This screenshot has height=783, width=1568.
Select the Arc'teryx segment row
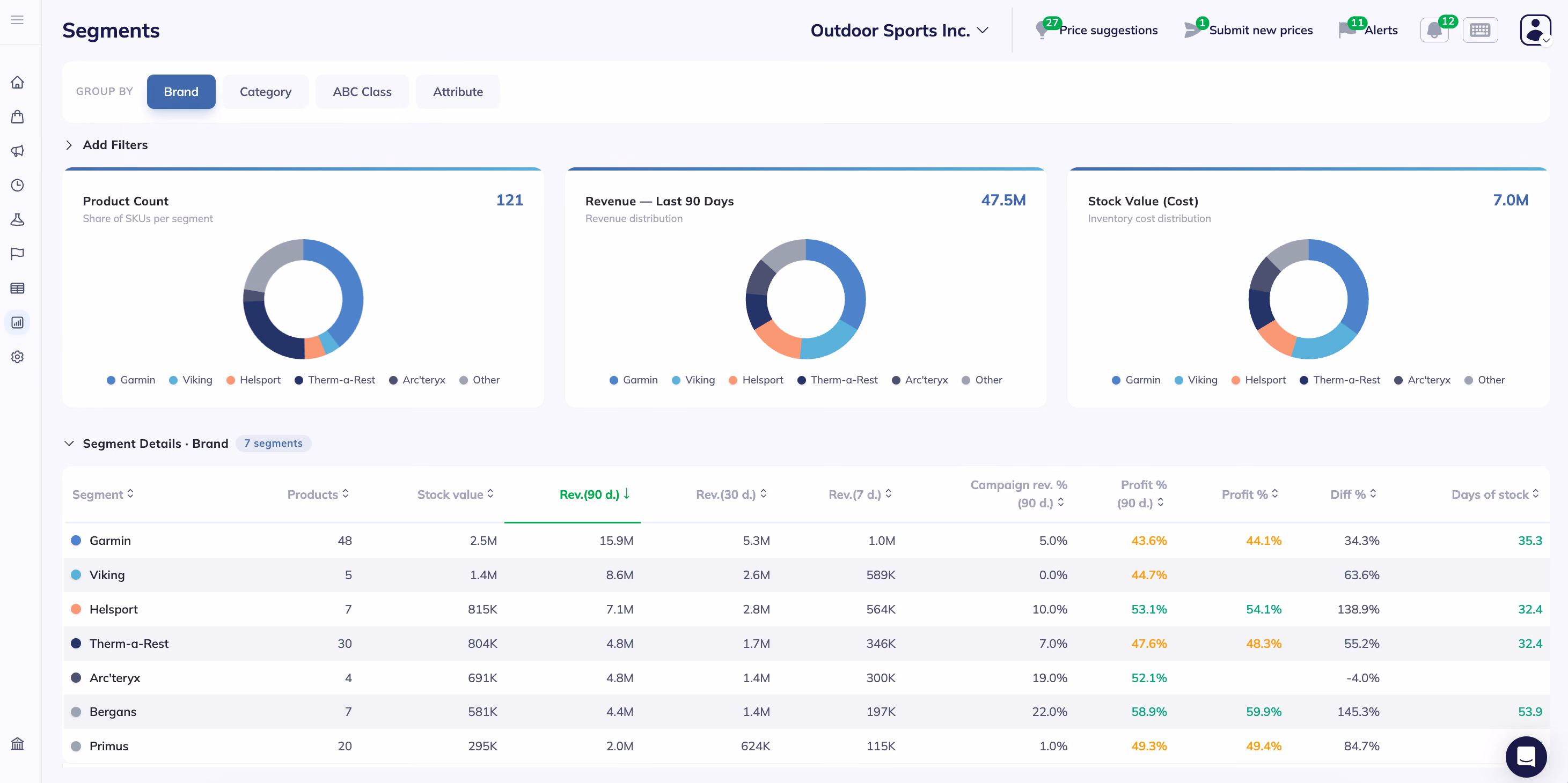[806, 678]
